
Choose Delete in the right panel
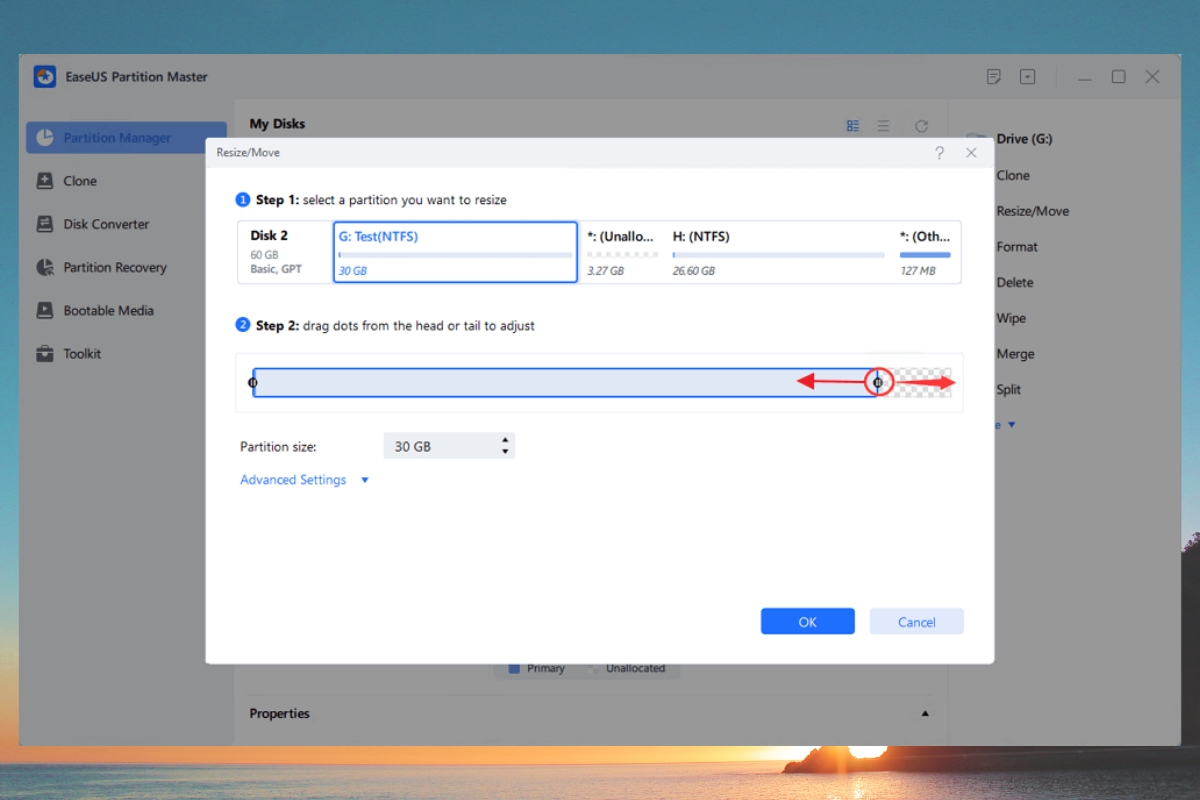pyautogui.click(x=1015, y=283)
